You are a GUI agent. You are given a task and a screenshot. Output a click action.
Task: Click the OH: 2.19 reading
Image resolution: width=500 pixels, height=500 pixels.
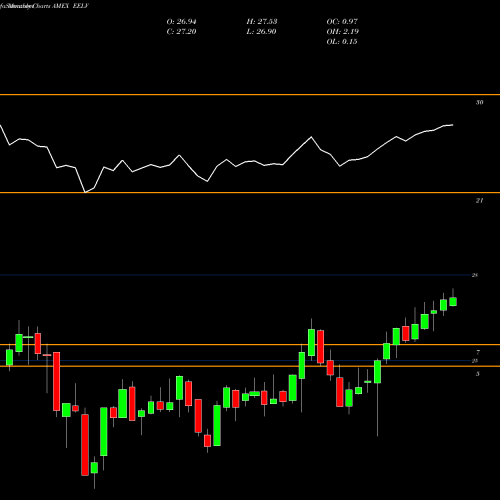pos(342,32)
